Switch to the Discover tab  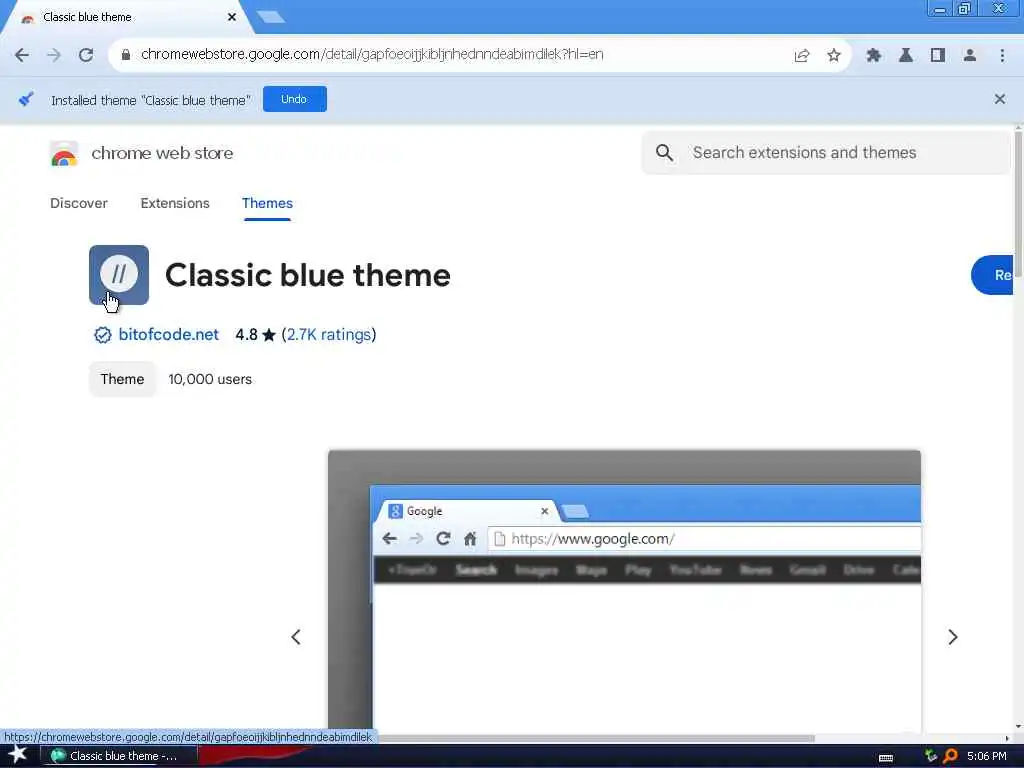tap(79, 203)
